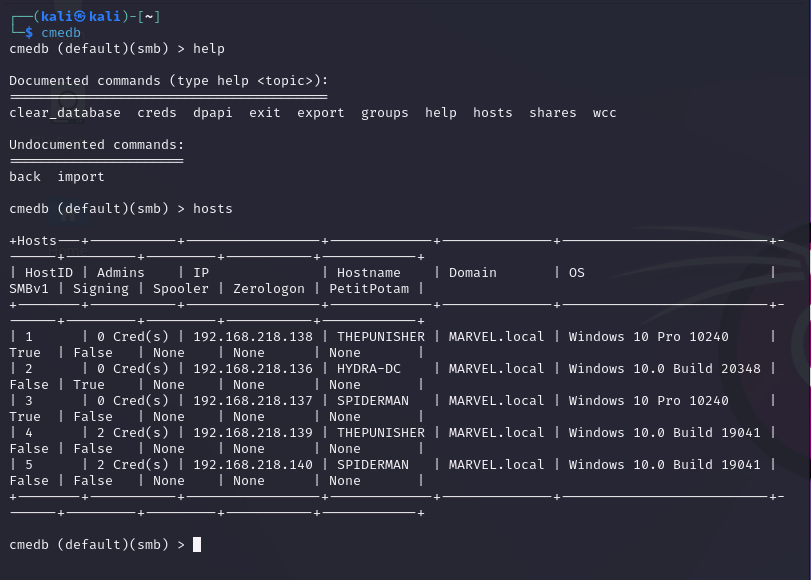Click SPIDERMAN hostname in host 5 row
This screenshot has height=580, width=811.
[373, 465]
